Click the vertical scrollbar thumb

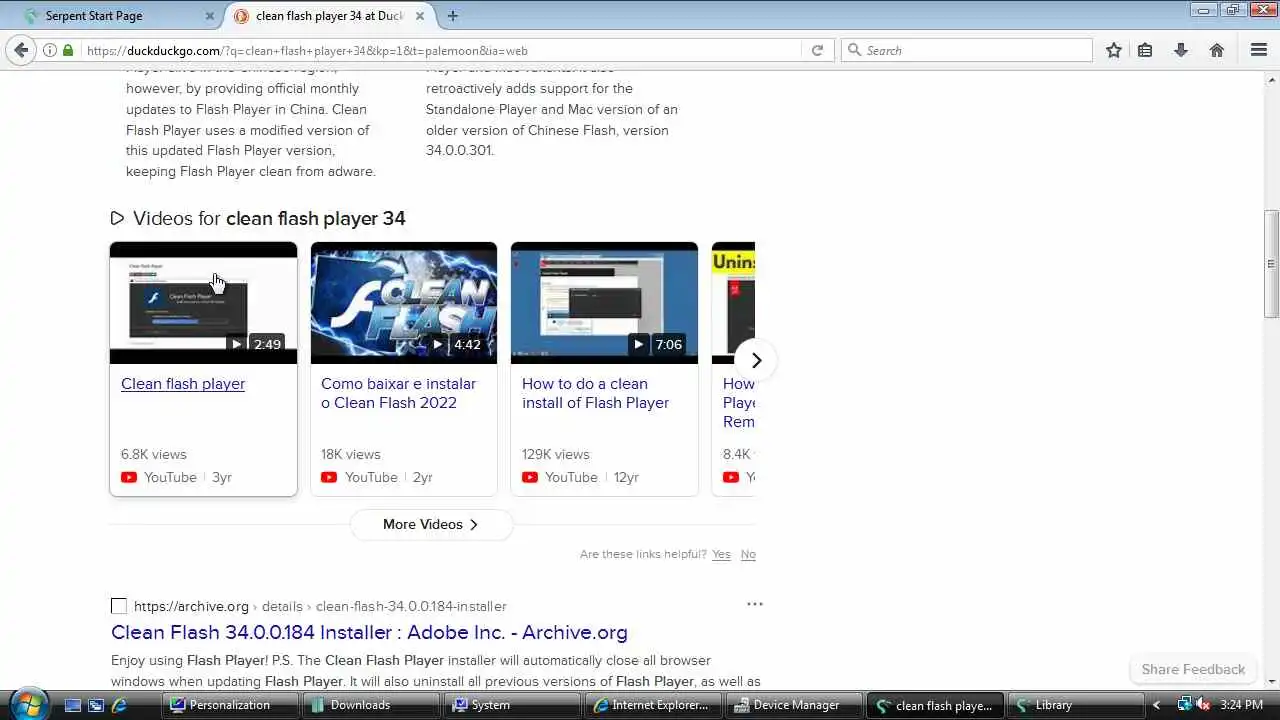[x=1271, y=265]
